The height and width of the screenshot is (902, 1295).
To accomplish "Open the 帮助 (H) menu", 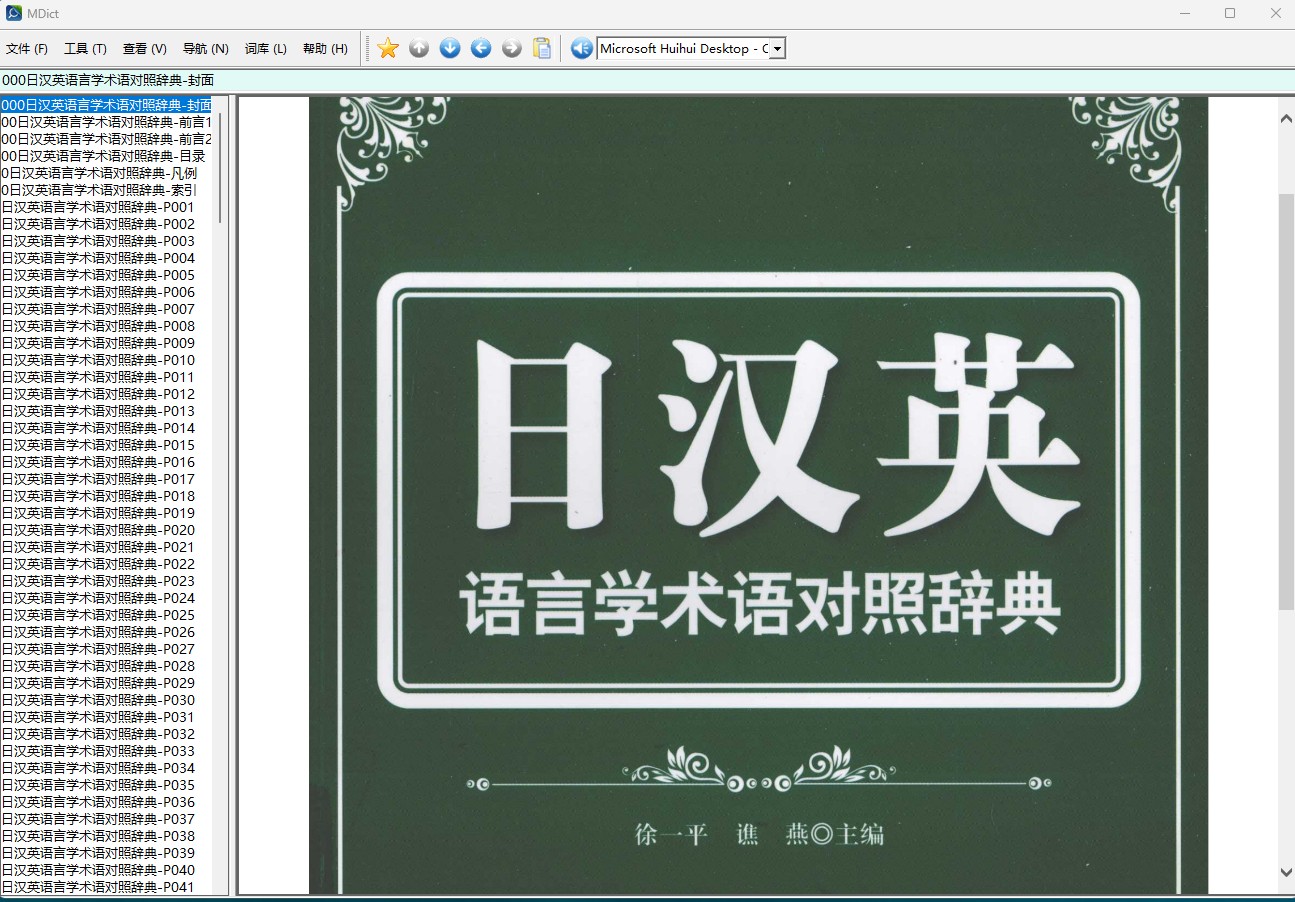I will coord(326,49).
